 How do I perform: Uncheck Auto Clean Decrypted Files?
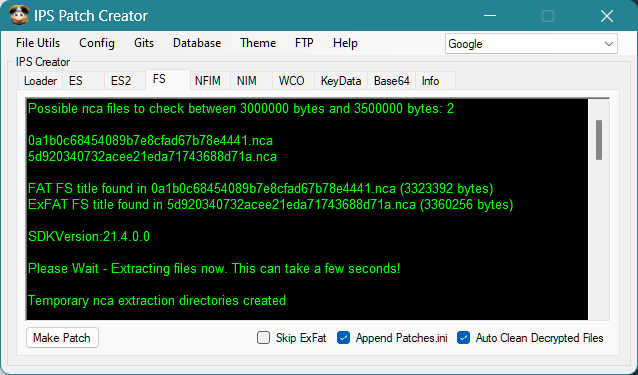(463, 338)
